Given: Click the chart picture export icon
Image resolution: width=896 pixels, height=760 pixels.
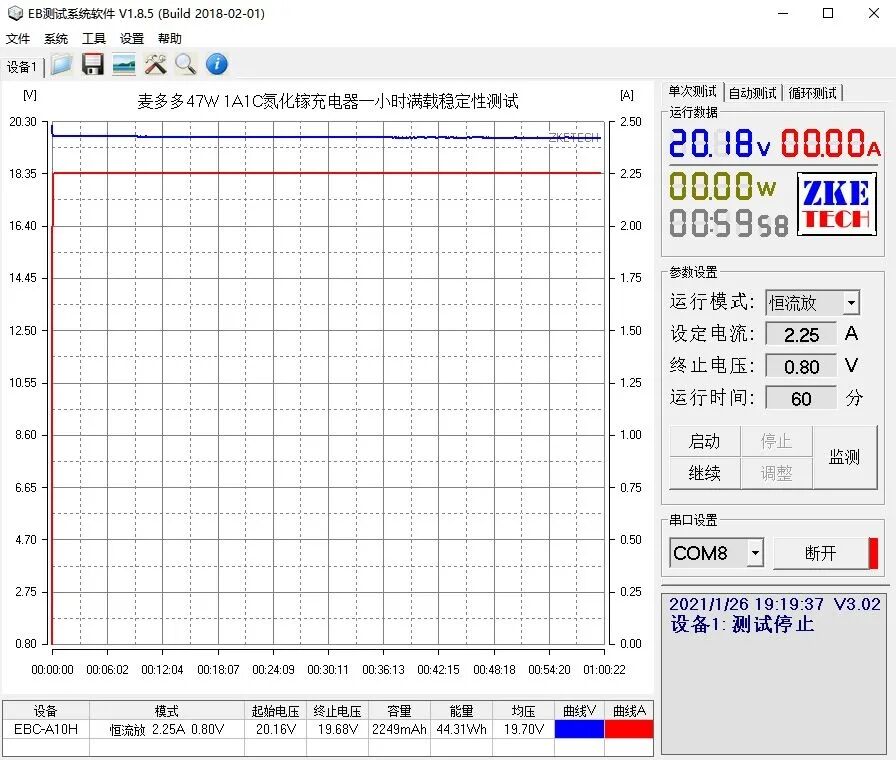Looking at the screenshot, I should click(124, 64).
